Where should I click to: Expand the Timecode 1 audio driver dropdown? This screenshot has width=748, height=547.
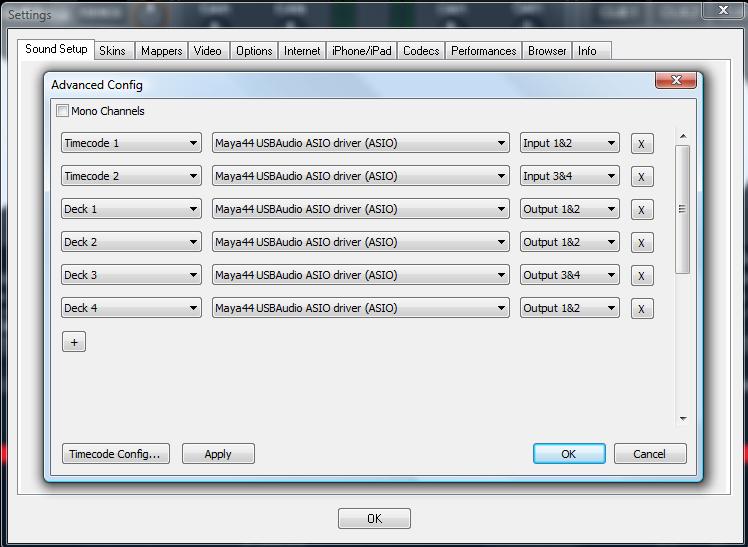click(x=361, y=143)
